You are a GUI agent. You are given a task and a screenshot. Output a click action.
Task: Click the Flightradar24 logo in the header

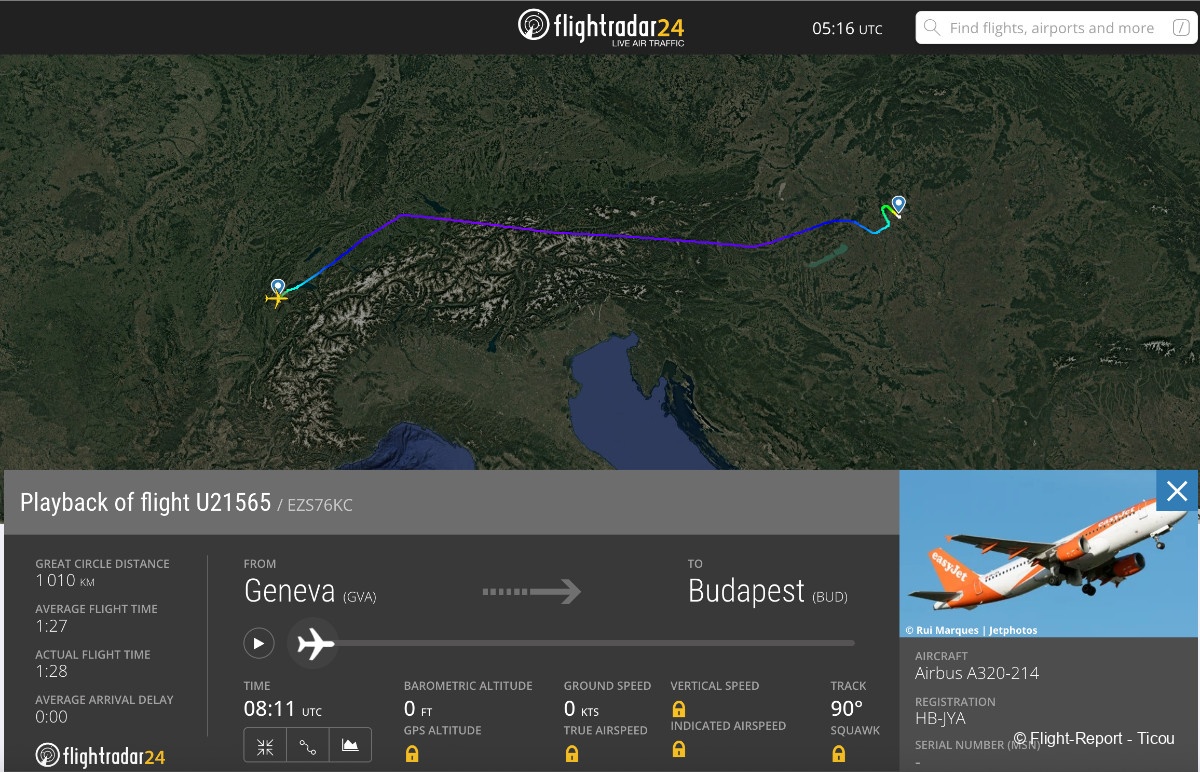pos(600,27)
